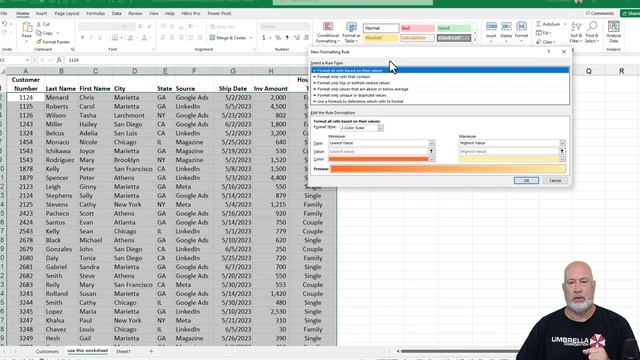Click the Copy icon in Clipboard group
This screenshot has width=640, height=360.
39,33
